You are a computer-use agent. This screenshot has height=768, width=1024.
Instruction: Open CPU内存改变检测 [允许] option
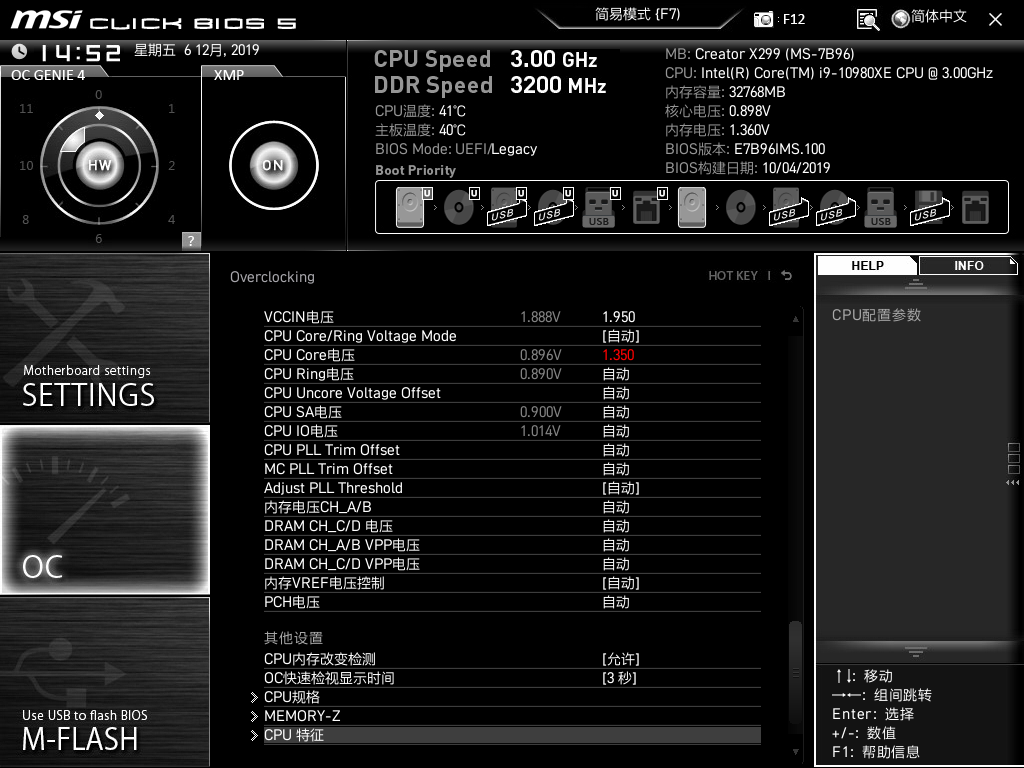[x=620, y=659]
